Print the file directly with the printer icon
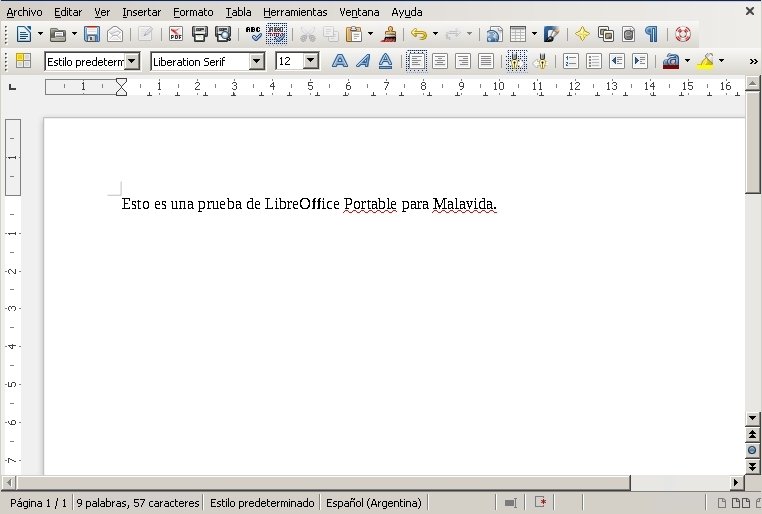 [200, 34]
